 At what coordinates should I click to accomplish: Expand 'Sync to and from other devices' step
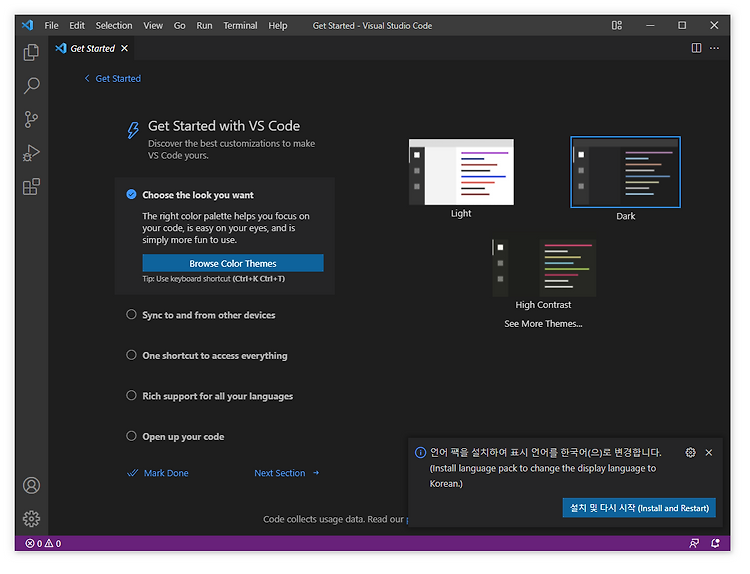(209, 315)
